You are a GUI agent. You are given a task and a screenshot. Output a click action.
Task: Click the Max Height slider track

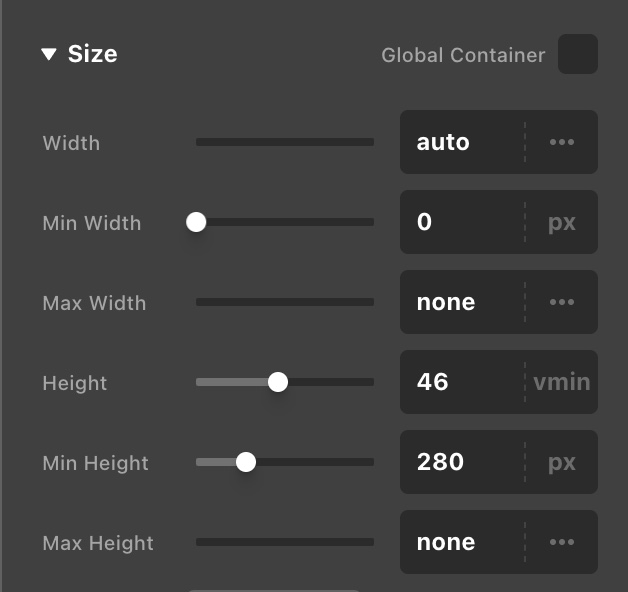tap(285, 542)
